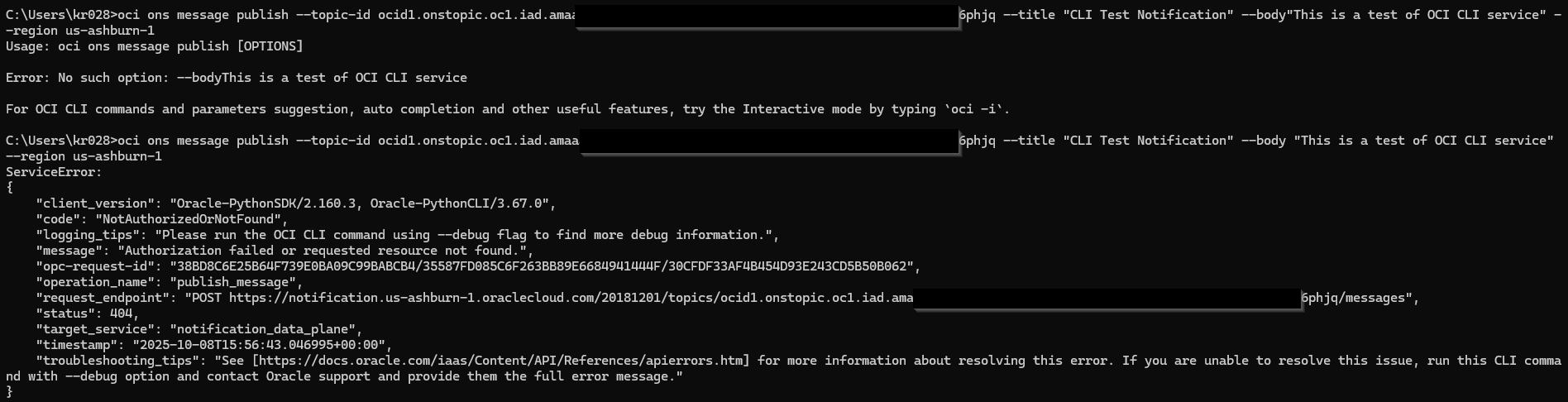Click the troubleshooting_tips key label

(x=117, y=361)
